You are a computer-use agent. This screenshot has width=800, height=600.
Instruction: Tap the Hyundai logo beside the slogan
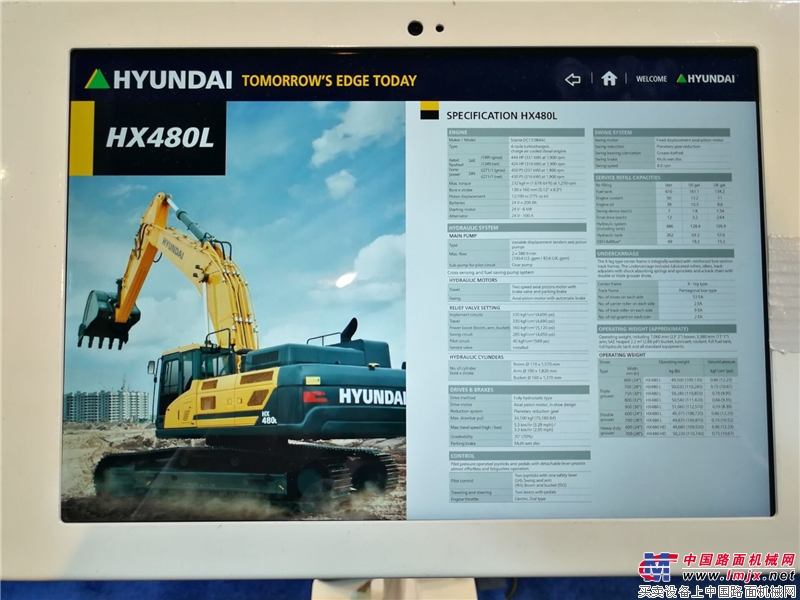pyautogui.click(x=158, y=79)
